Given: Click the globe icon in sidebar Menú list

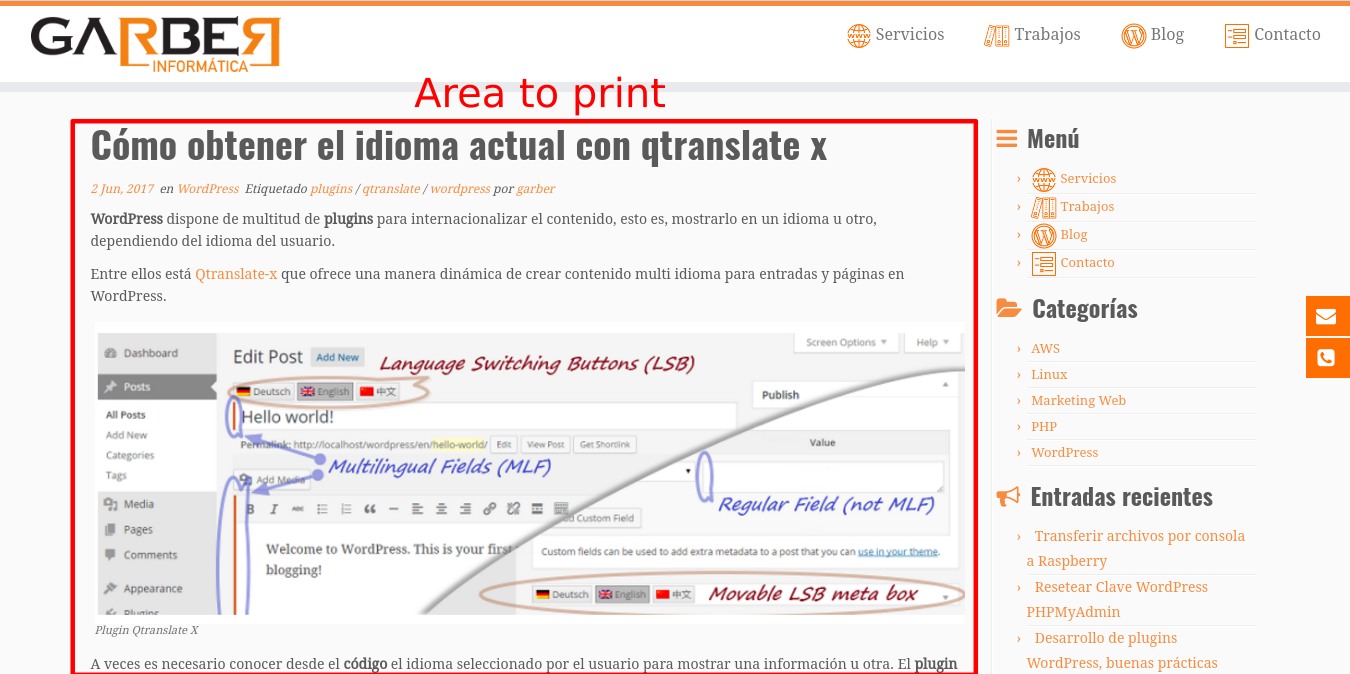Looking at the screenshot, I should tap(1044, 179).
